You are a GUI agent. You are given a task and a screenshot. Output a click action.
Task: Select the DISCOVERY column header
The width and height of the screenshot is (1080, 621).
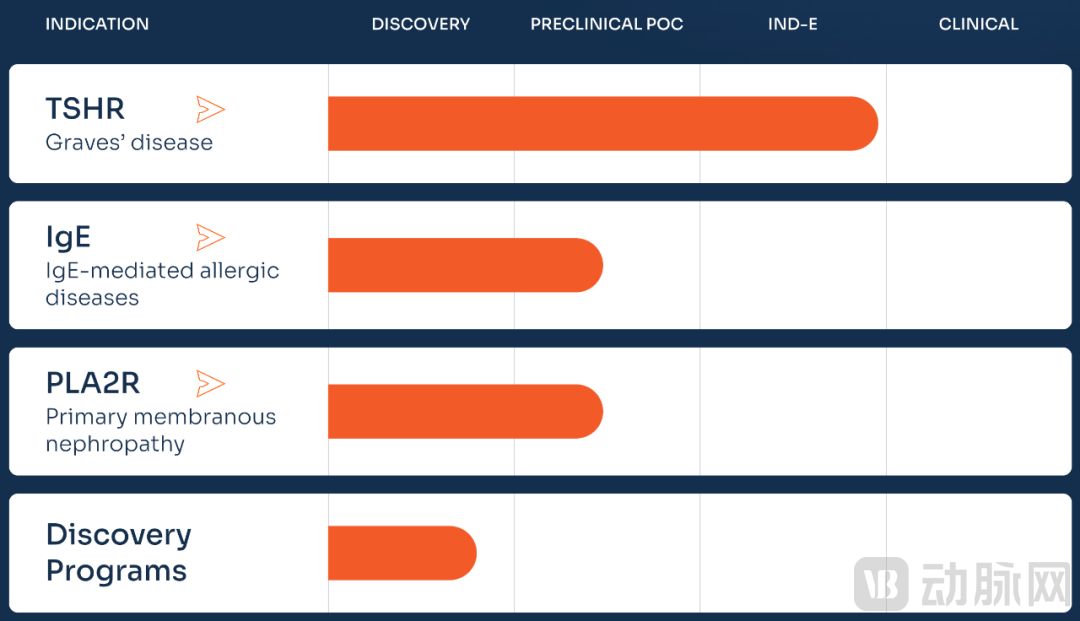[421, 24]
